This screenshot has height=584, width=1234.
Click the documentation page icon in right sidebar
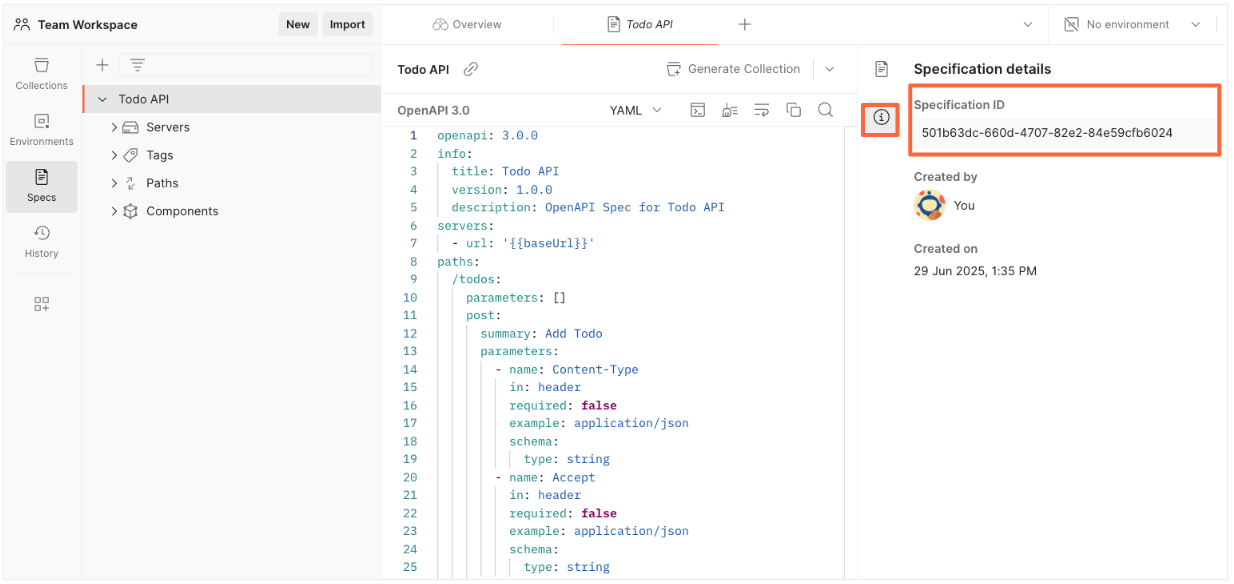pos(881,69)
